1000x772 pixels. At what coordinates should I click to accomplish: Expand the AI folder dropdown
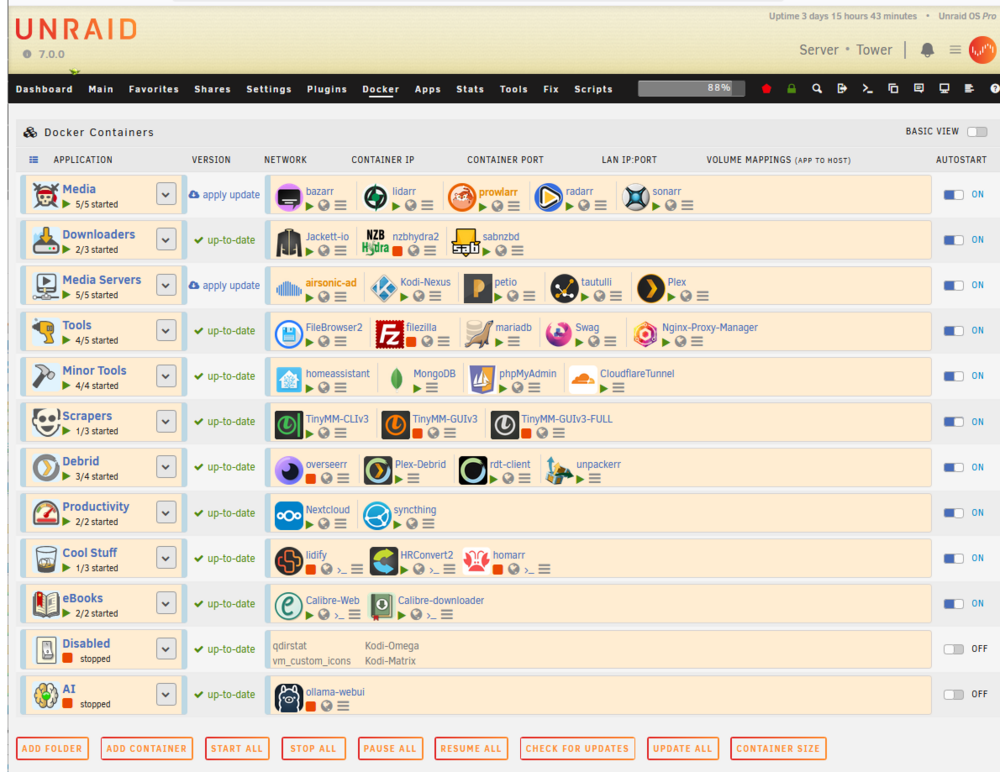pos(166,694)
